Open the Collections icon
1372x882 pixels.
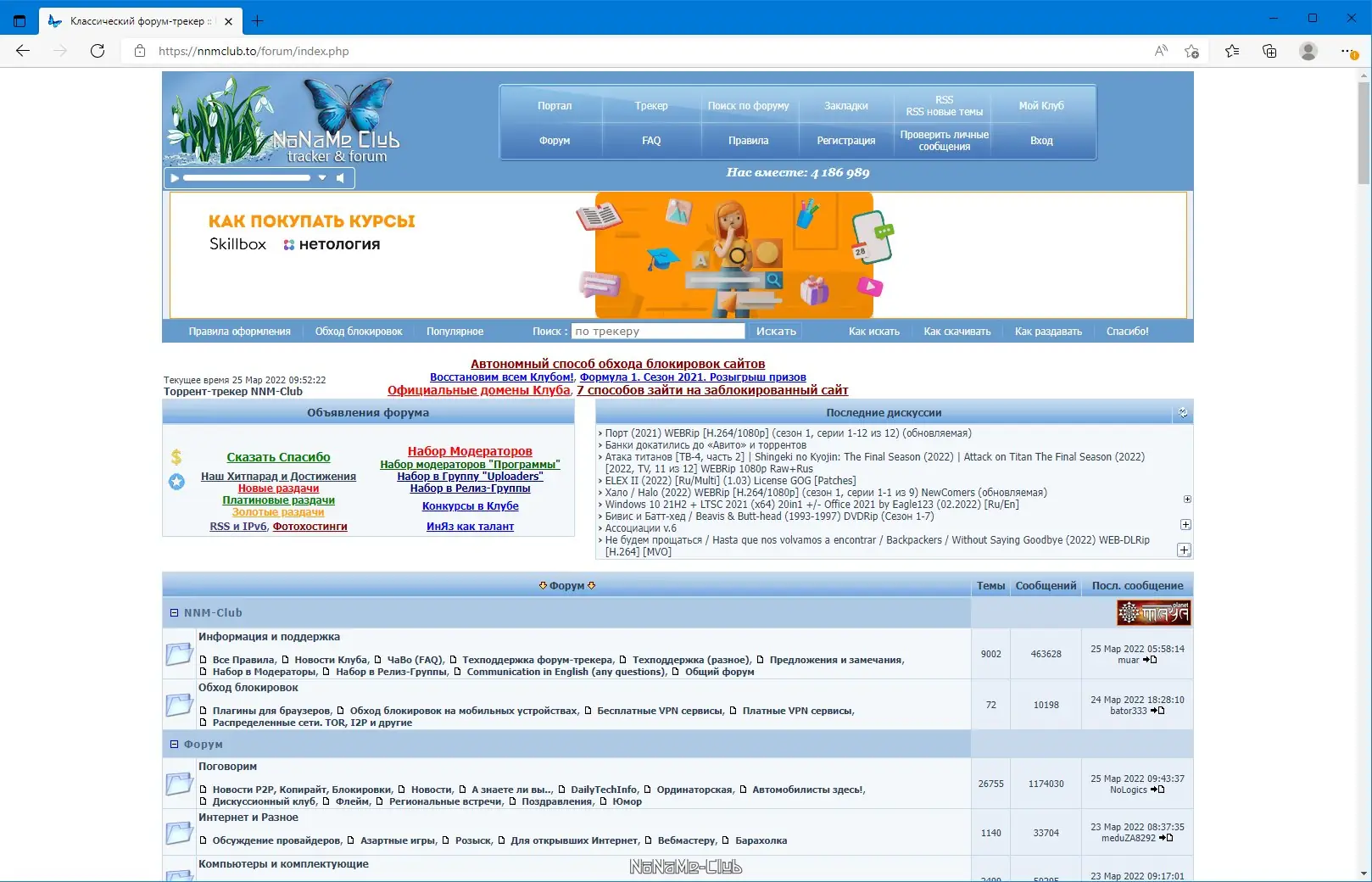(1269, 51)
